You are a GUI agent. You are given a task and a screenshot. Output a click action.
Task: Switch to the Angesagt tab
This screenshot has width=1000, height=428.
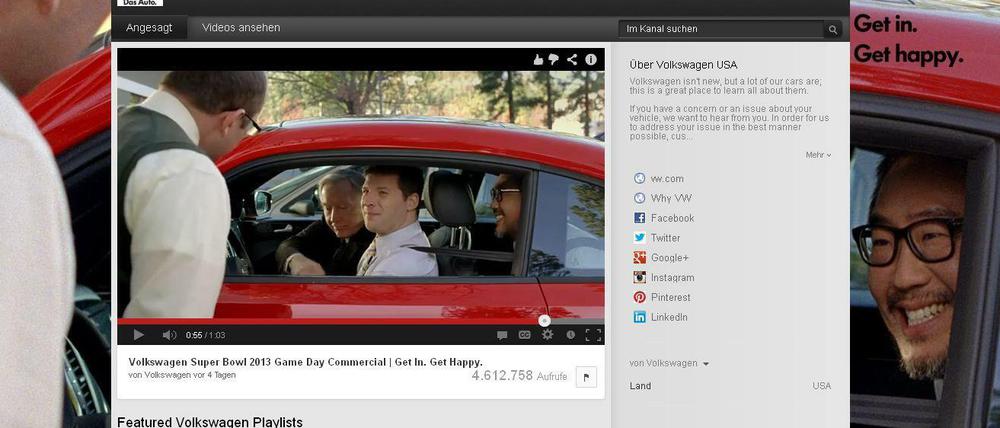tap(149, 28)
